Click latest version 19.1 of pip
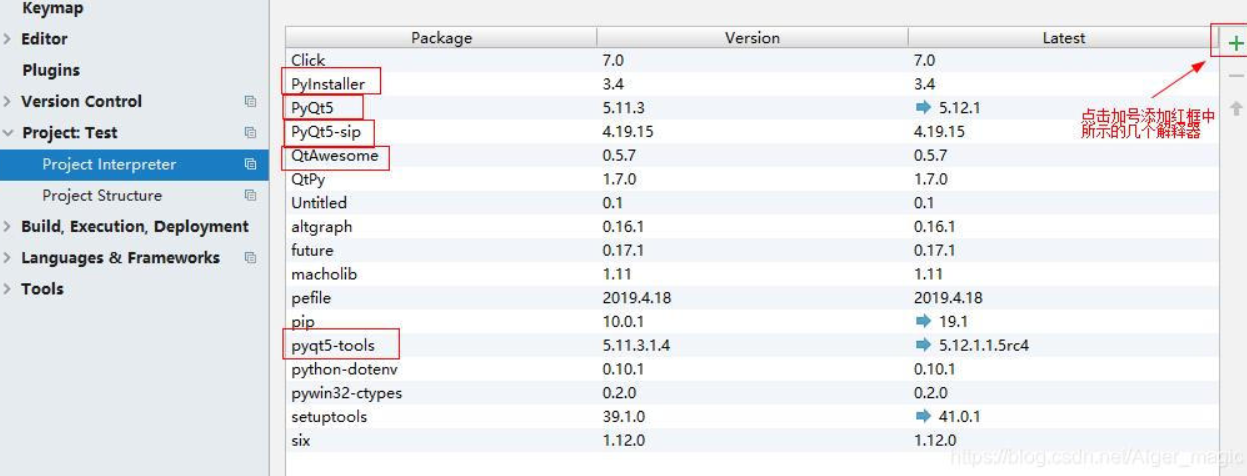Viewport: 1247px width, 476px height. tap(953, 322)
